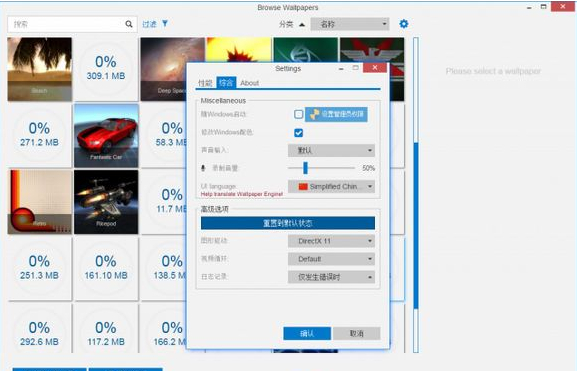Viewport: 577px width, 371px height.
Task: Switch to the About tab
Action: (x=249, y=83)
